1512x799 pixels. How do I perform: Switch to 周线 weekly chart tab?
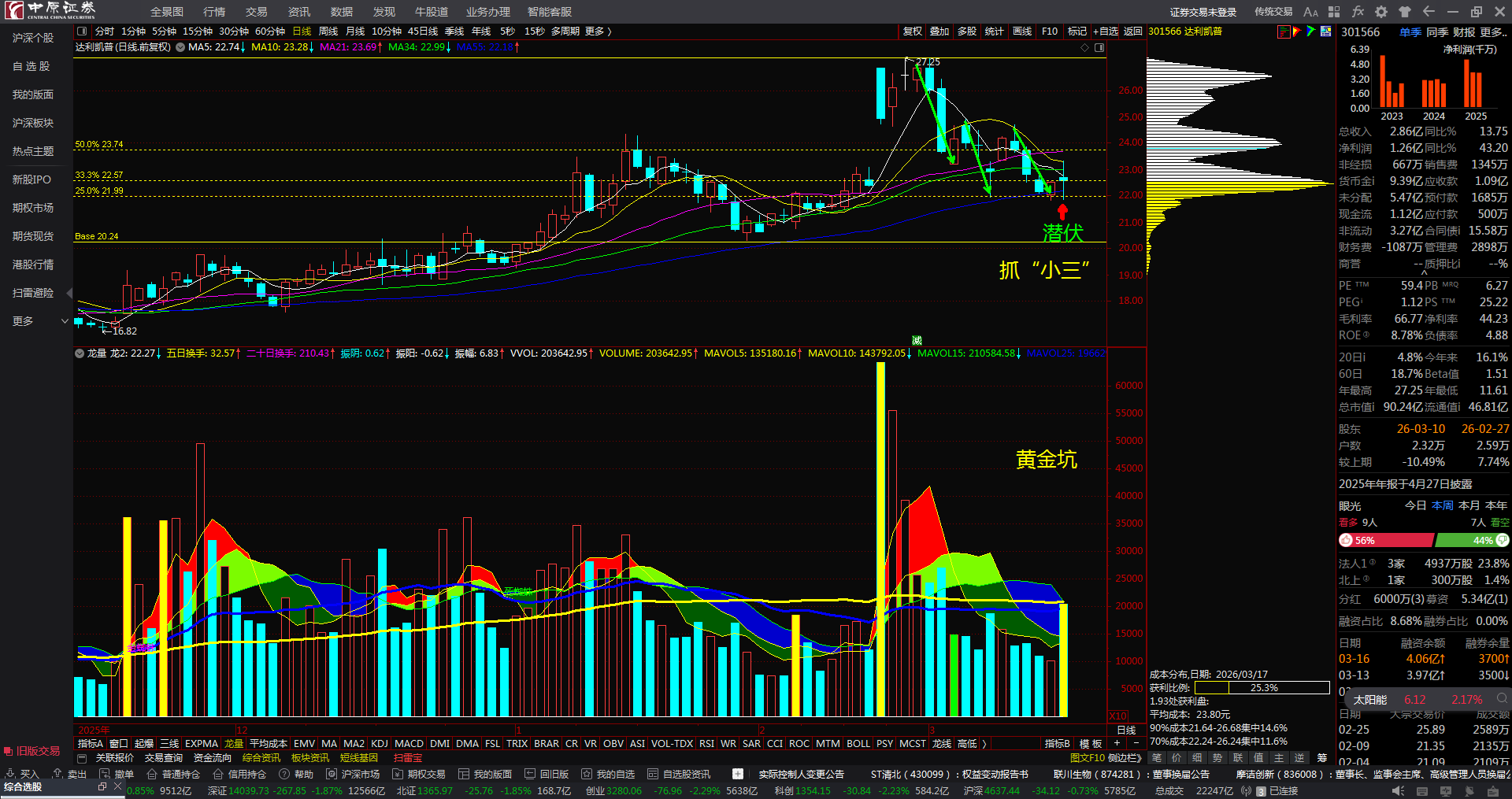point(328,31)
